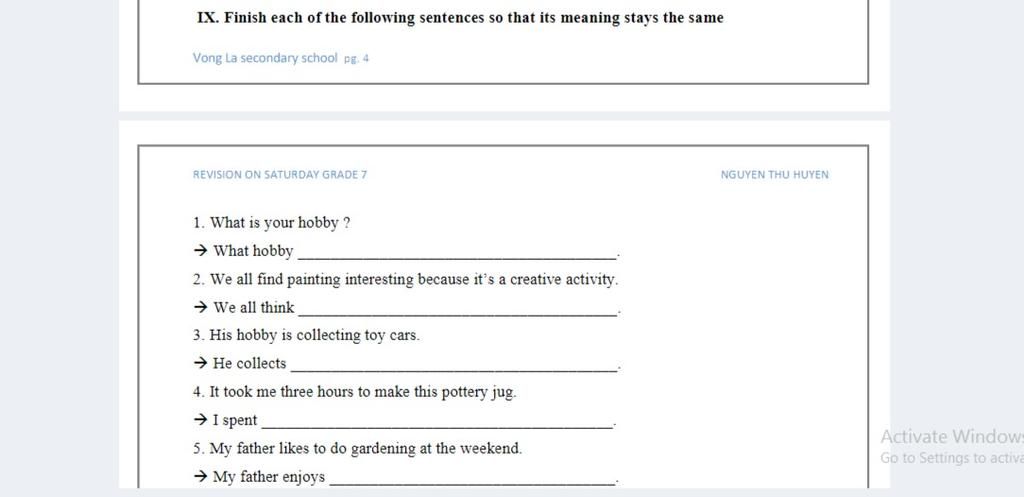The image size is (1024, 497).
Task: Click the arrow before "What hobby"
Action: [x=200, y=251]
